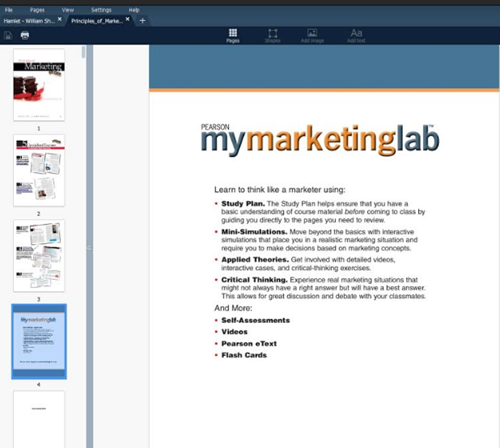500x448 pixels.
Task: Click the print icon
Action: [x=25, y=35]
